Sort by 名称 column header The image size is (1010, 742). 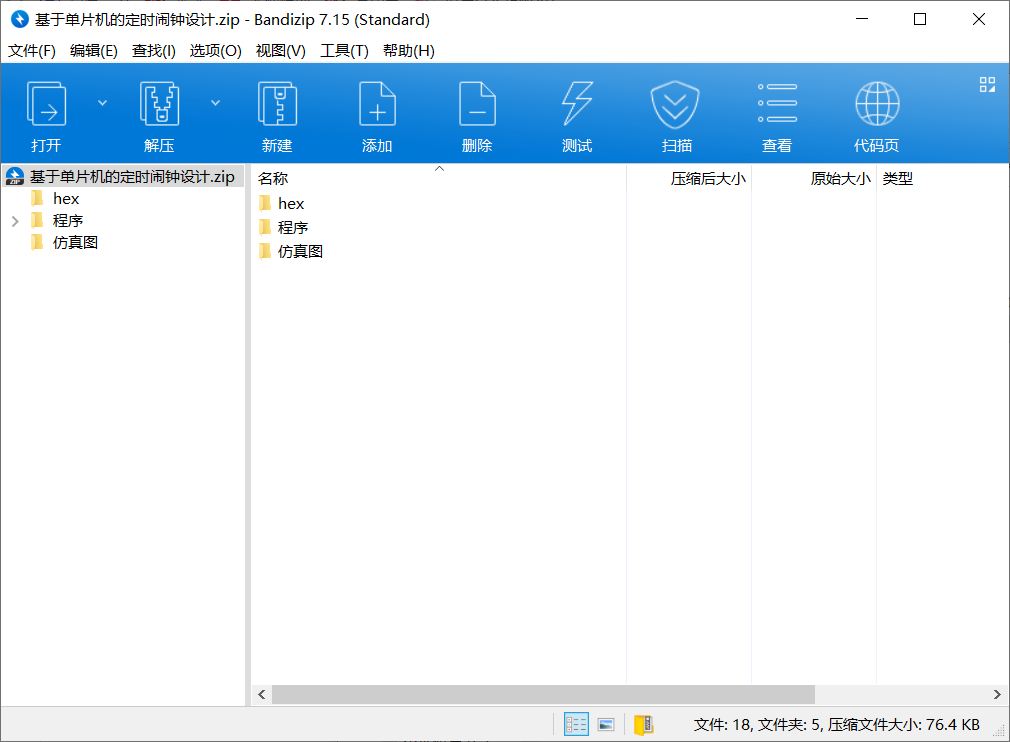(x=439, y=178)
